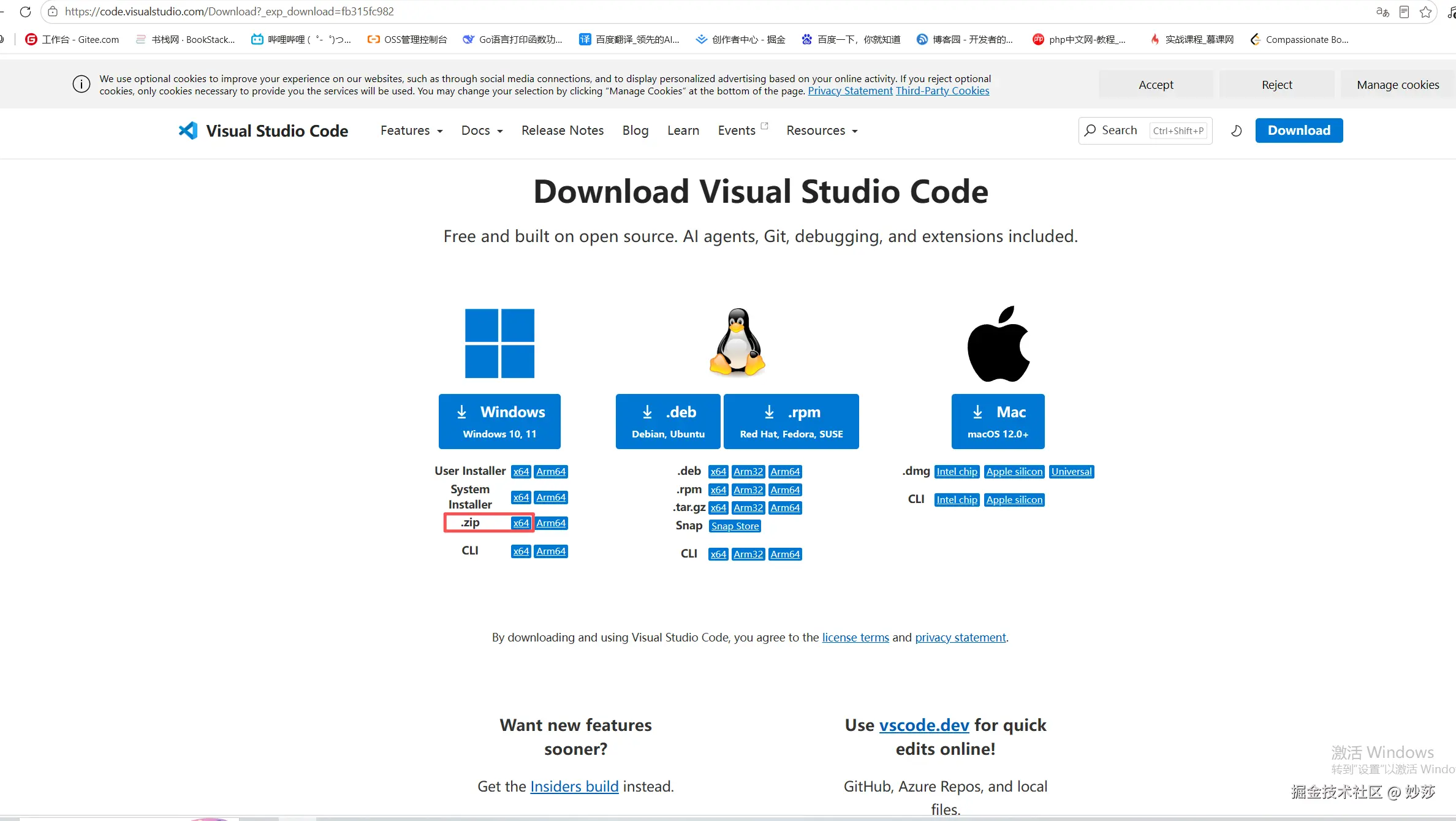Click the blue Download button in header
Image resolution: width=1456 pixels, height=821 pixels.
(x=1299, y=131)
